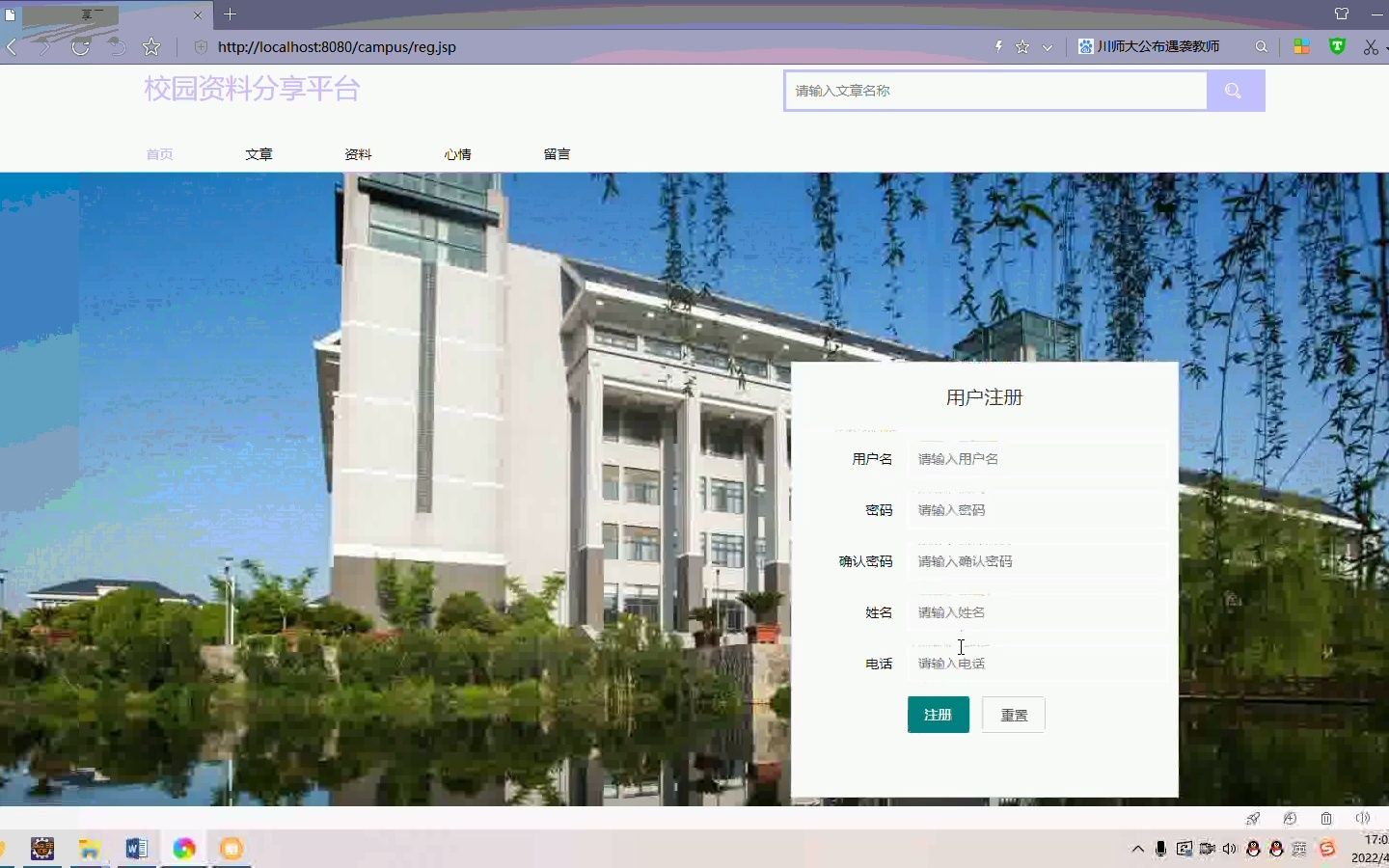Click the speaker read-aloud icon bottom right
Image resolution: width=1389 pixels, height=868 pixels.
[1362, 819]
